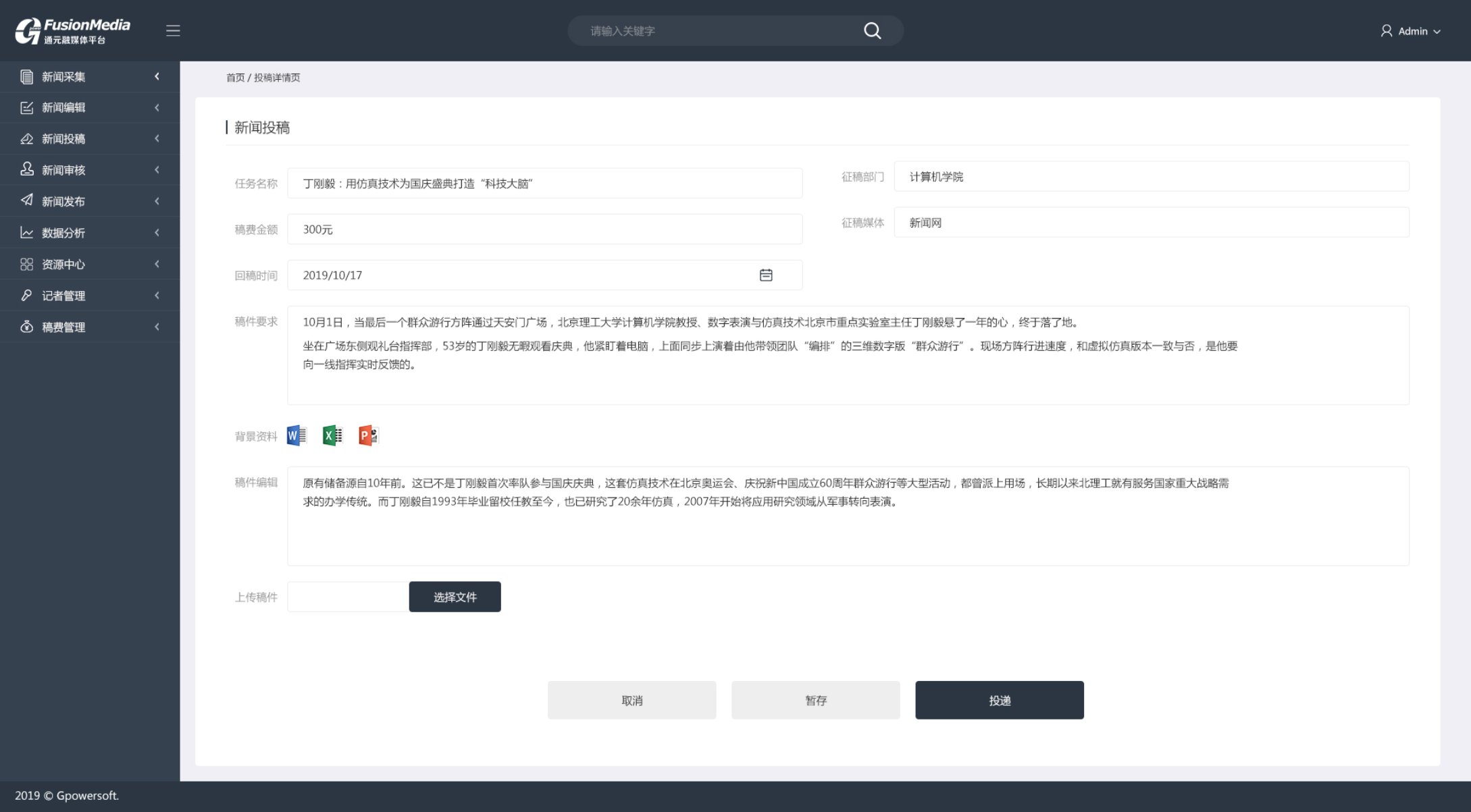
Task: Navigate to 首页 via the breadcrumb
Action: [235, 78]
